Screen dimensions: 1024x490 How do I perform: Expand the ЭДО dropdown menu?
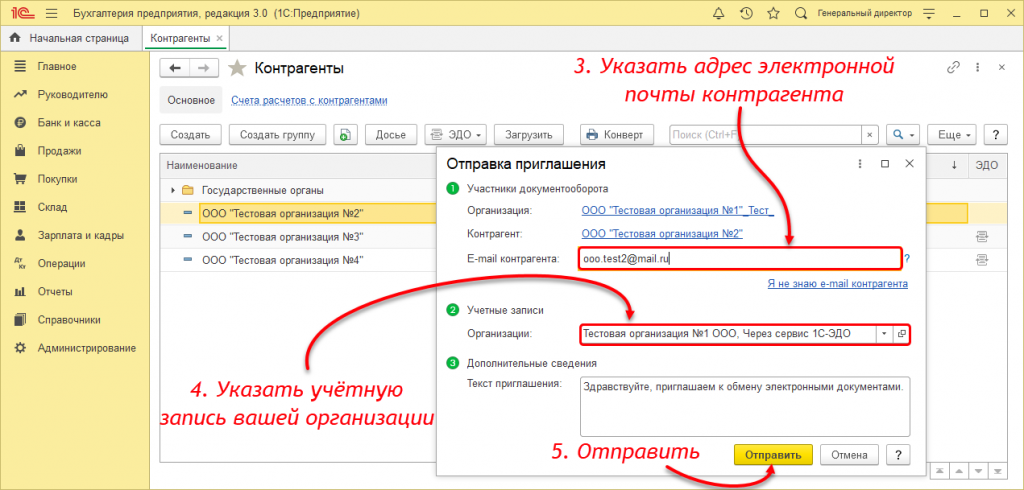(455, 135)
